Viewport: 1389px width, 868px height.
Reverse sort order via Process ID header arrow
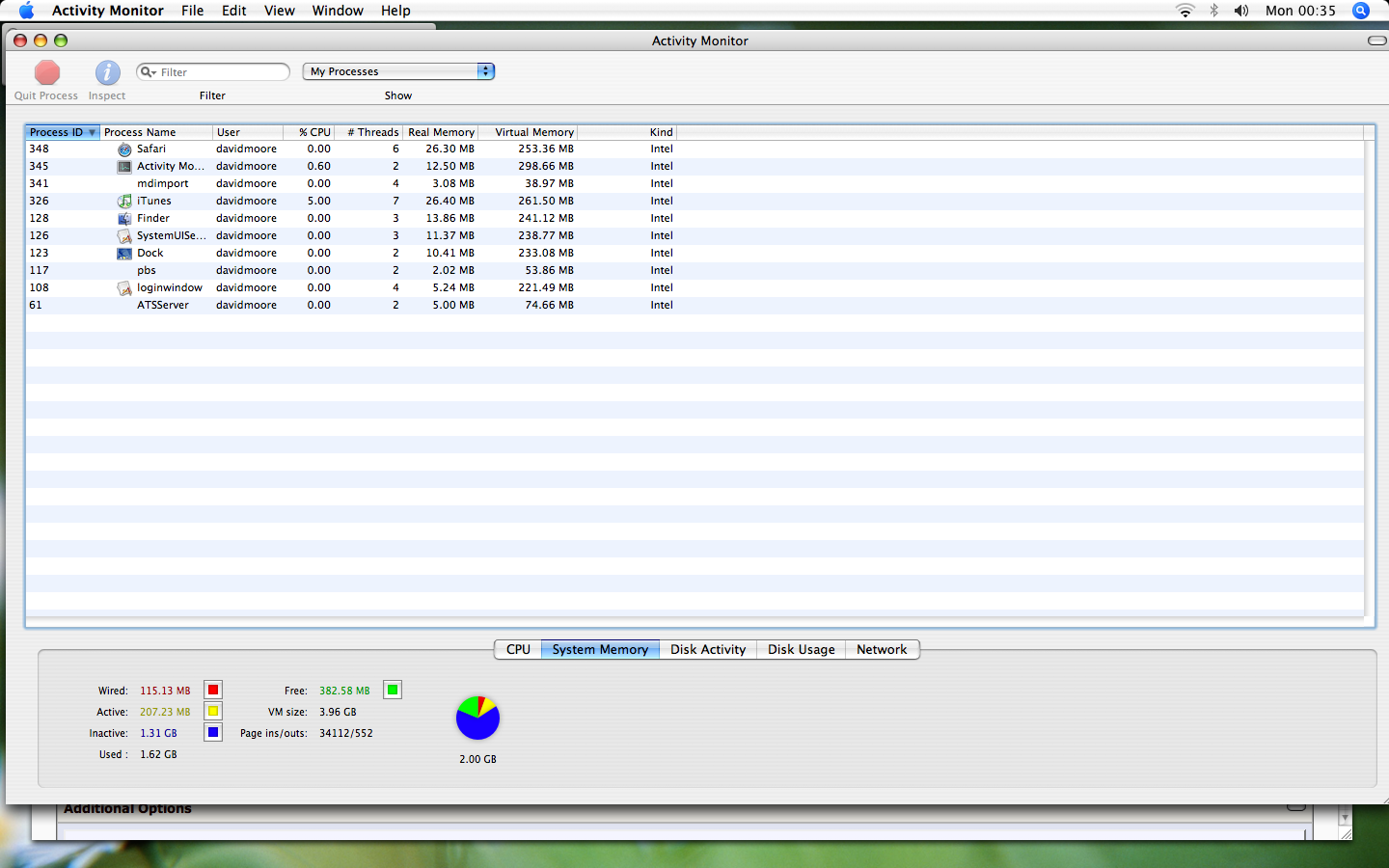(92, 132)
